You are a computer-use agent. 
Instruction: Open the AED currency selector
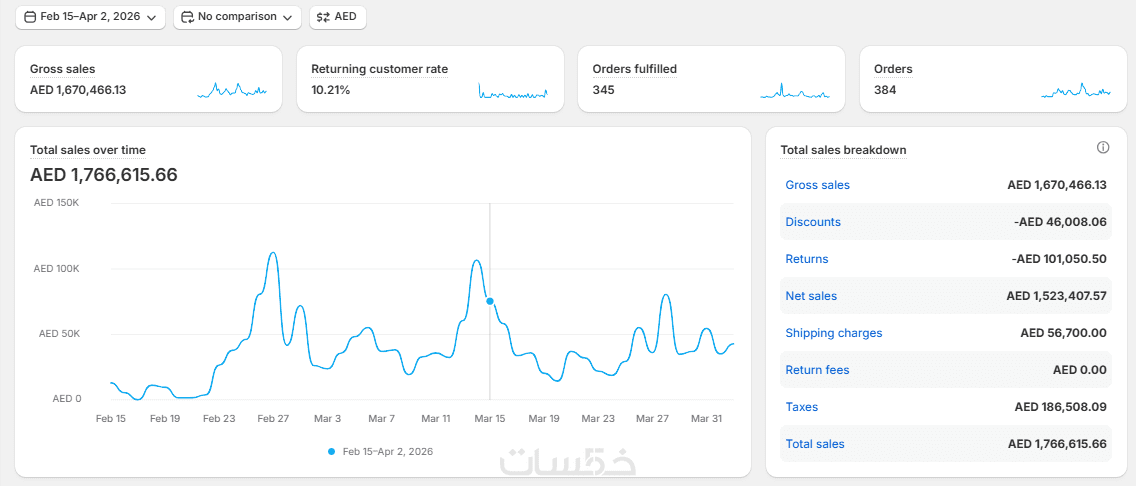tap(338, 17)
